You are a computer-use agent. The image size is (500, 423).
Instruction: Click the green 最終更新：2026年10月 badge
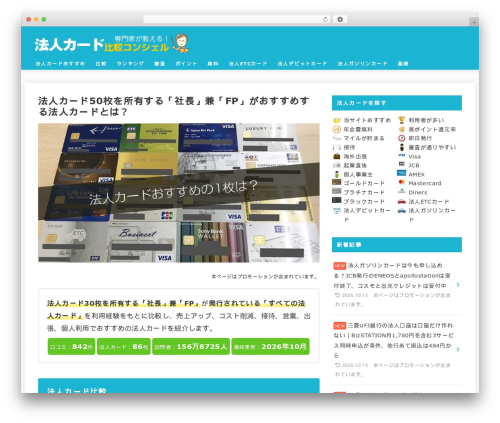[270, 347]
